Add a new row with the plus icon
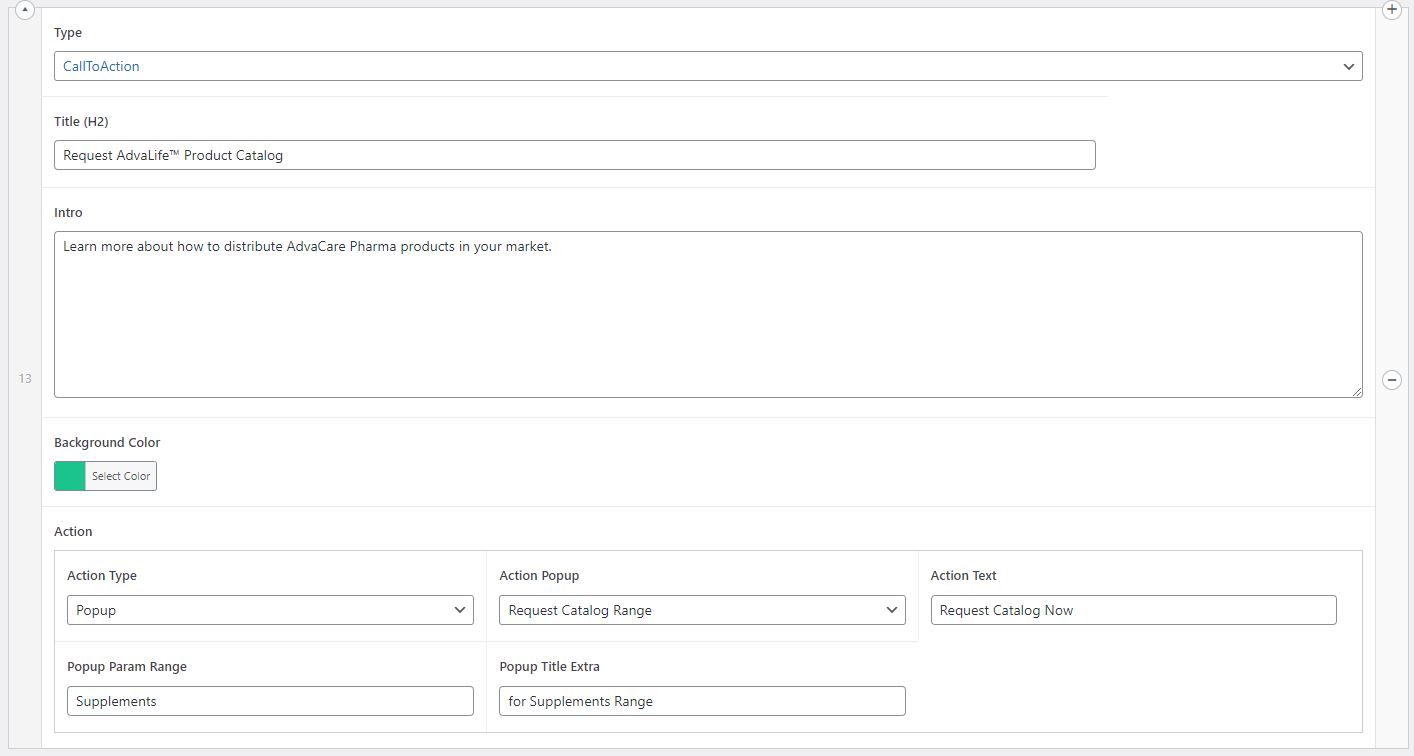This screenshot has height=756, width=1414. click(1391, 9)
